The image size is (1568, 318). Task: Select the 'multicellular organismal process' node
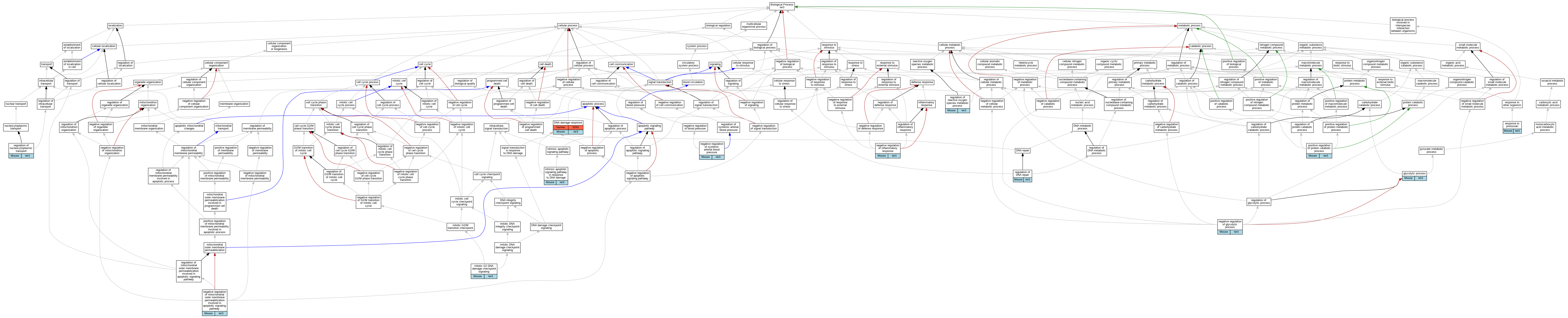coord(754,25)
